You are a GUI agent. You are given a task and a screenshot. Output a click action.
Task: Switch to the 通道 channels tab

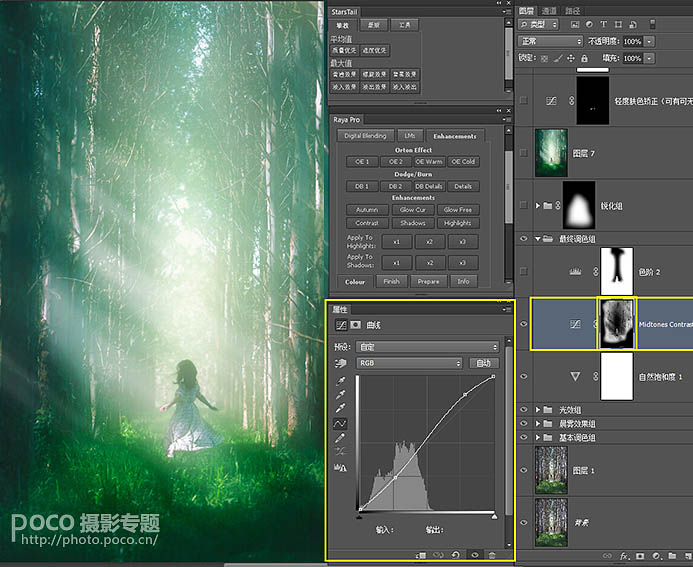coord(549,11)
